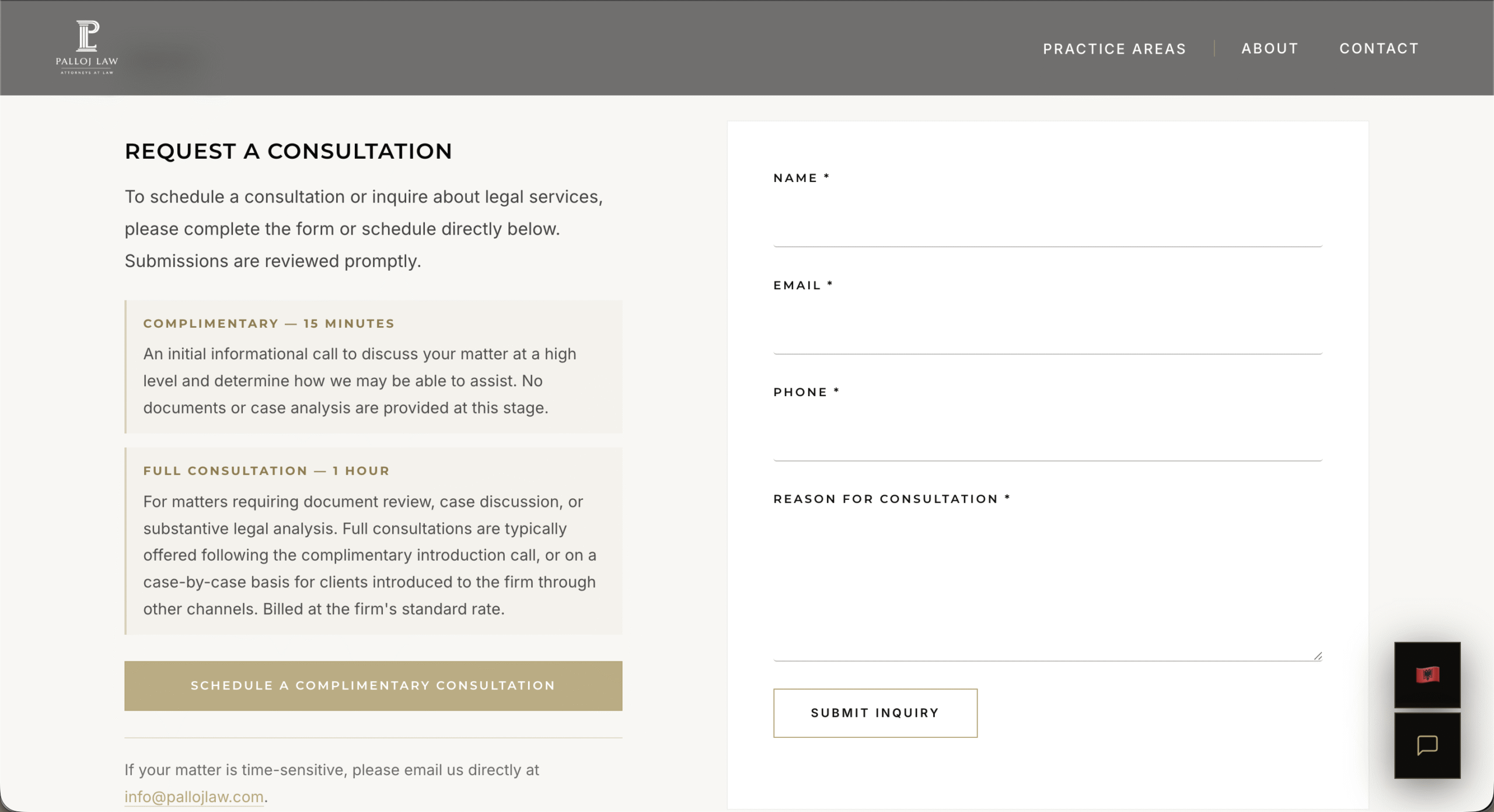Click the Palloj Law logo

click(87, 48)
